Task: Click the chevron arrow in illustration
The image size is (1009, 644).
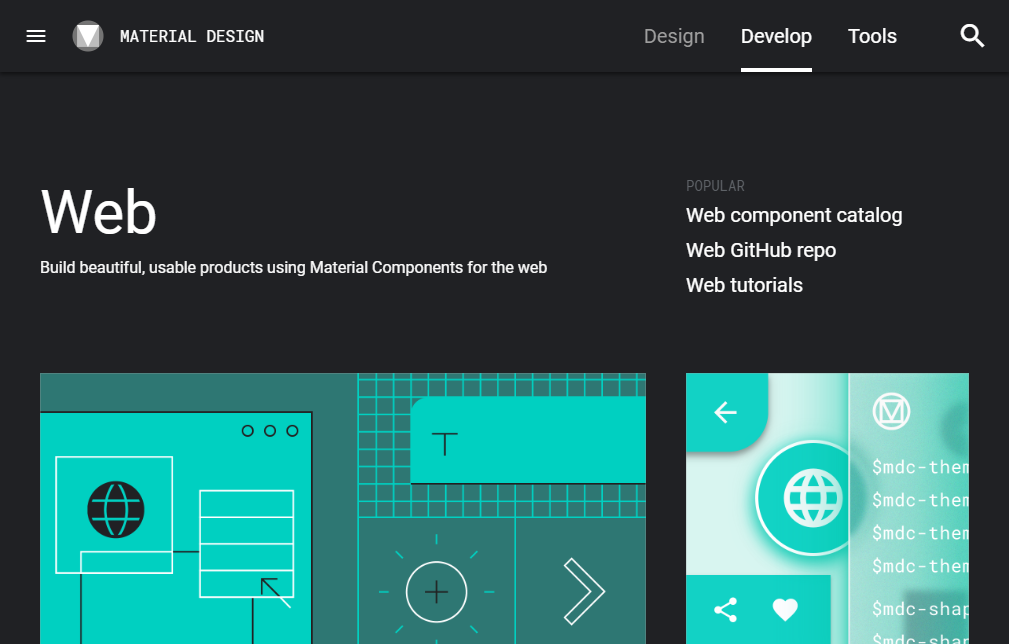Action: pyautogui.click(x=584, y=591)
